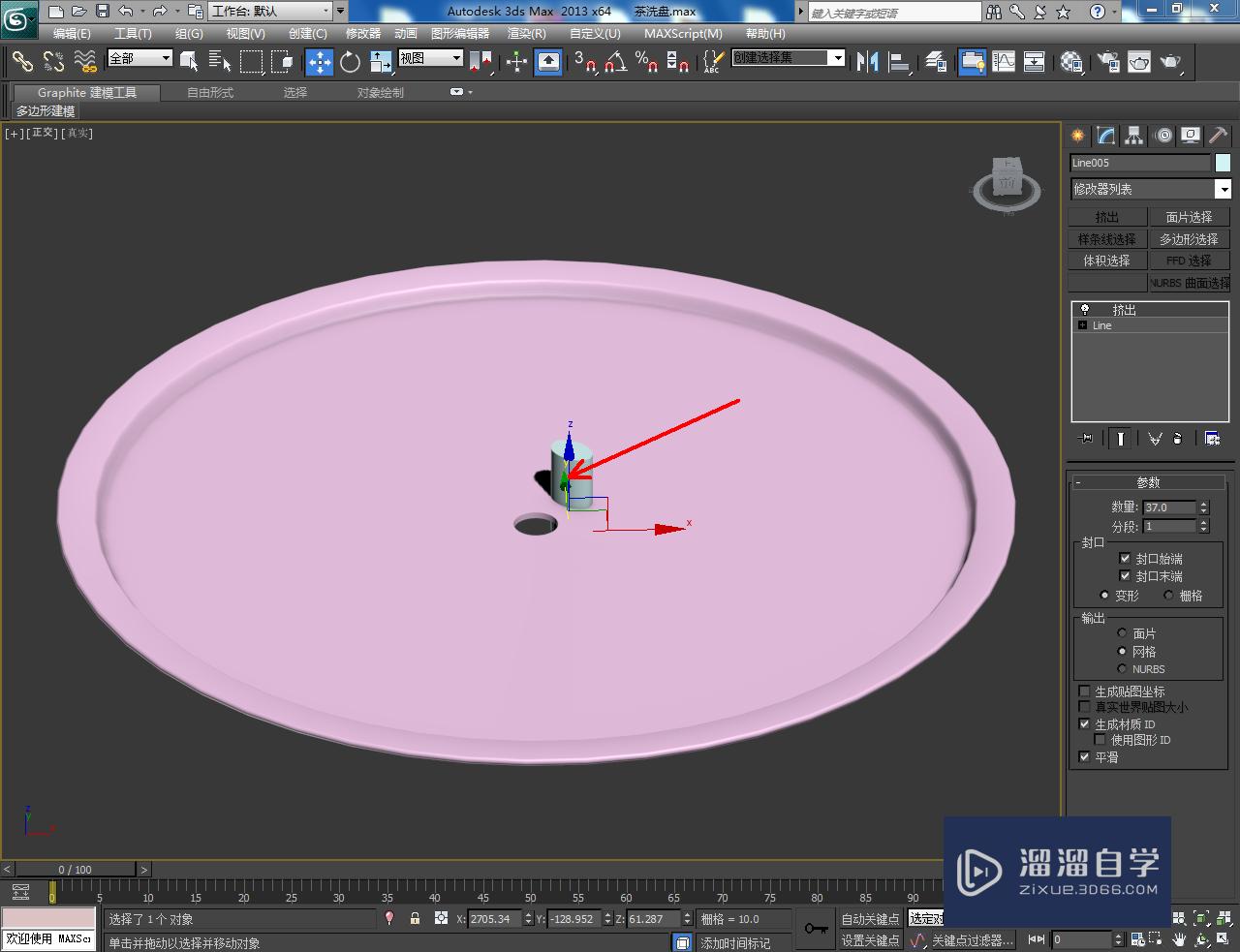Click the Pin Stack icon
The image size is (1240, 952).
tap(1086, 439)
